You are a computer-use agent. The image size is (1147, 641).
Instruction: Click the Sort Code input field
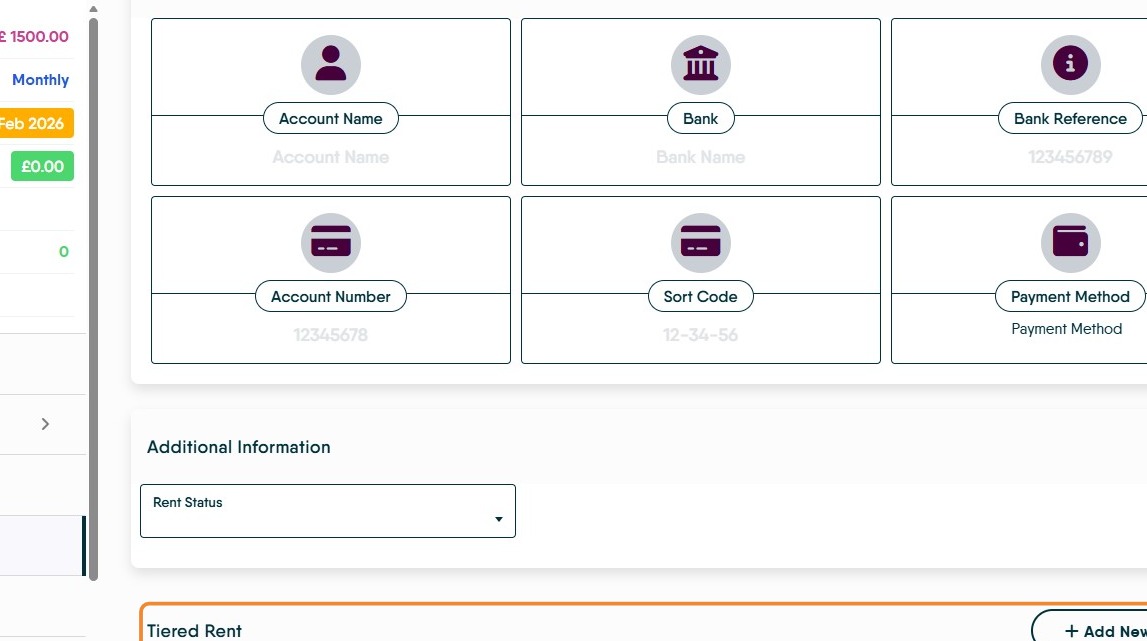click(x=700, y=335)
